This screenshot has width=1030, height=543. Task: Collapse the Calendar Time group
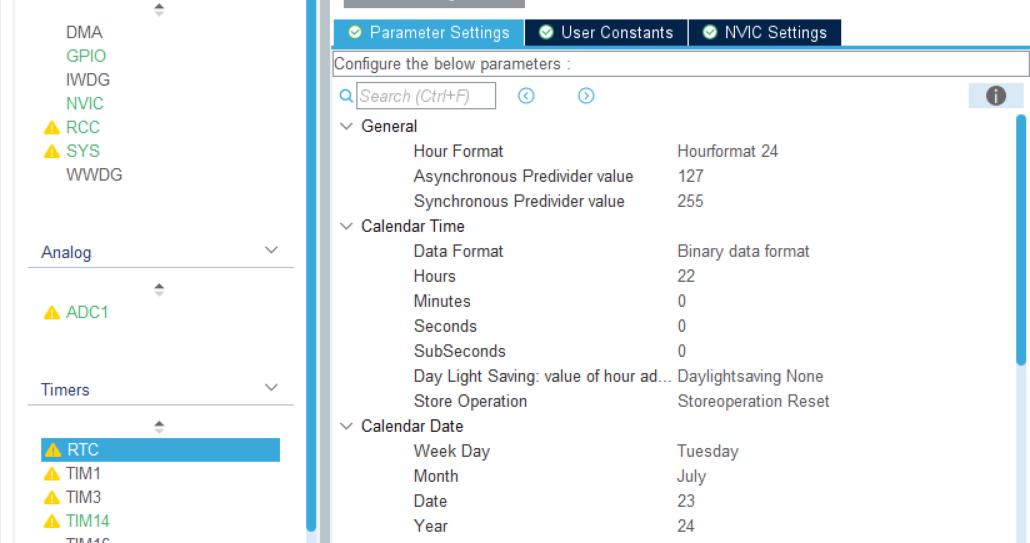pyautogui.click(x=346, y=226)
